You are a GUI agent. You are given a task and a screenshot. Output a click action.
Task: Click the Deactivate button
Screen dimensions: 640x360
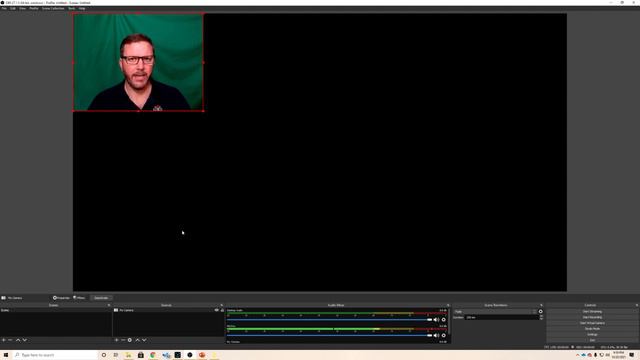tap(101, 298)
